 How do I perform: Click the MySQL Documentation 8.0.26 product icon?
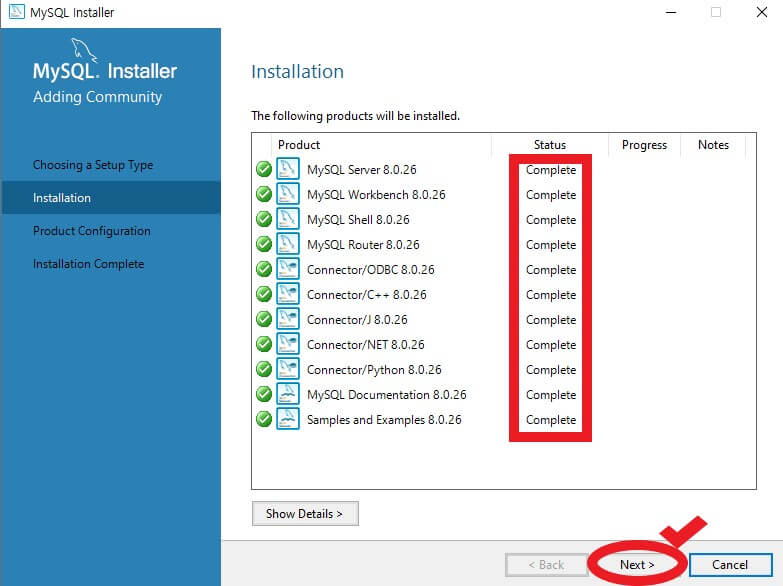(288, 394)
